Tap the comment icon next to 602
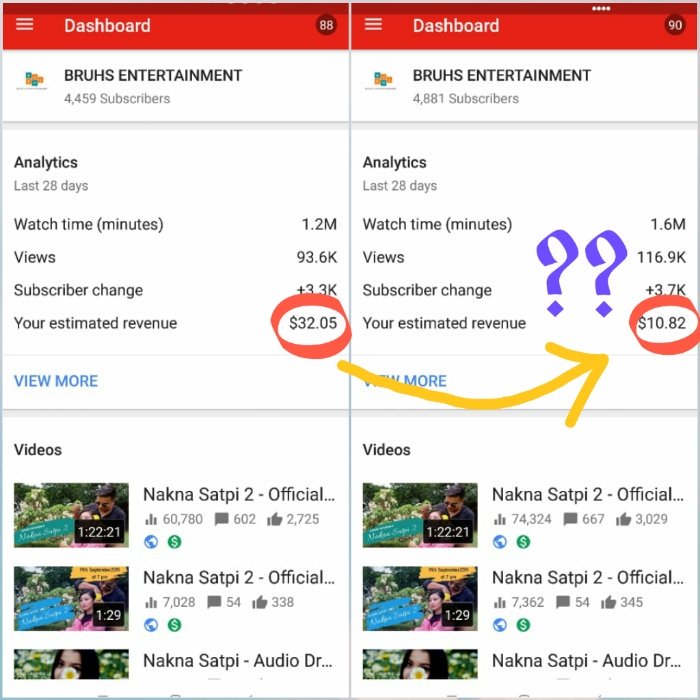Screen dimensions: 700x700 click(221, 519)
